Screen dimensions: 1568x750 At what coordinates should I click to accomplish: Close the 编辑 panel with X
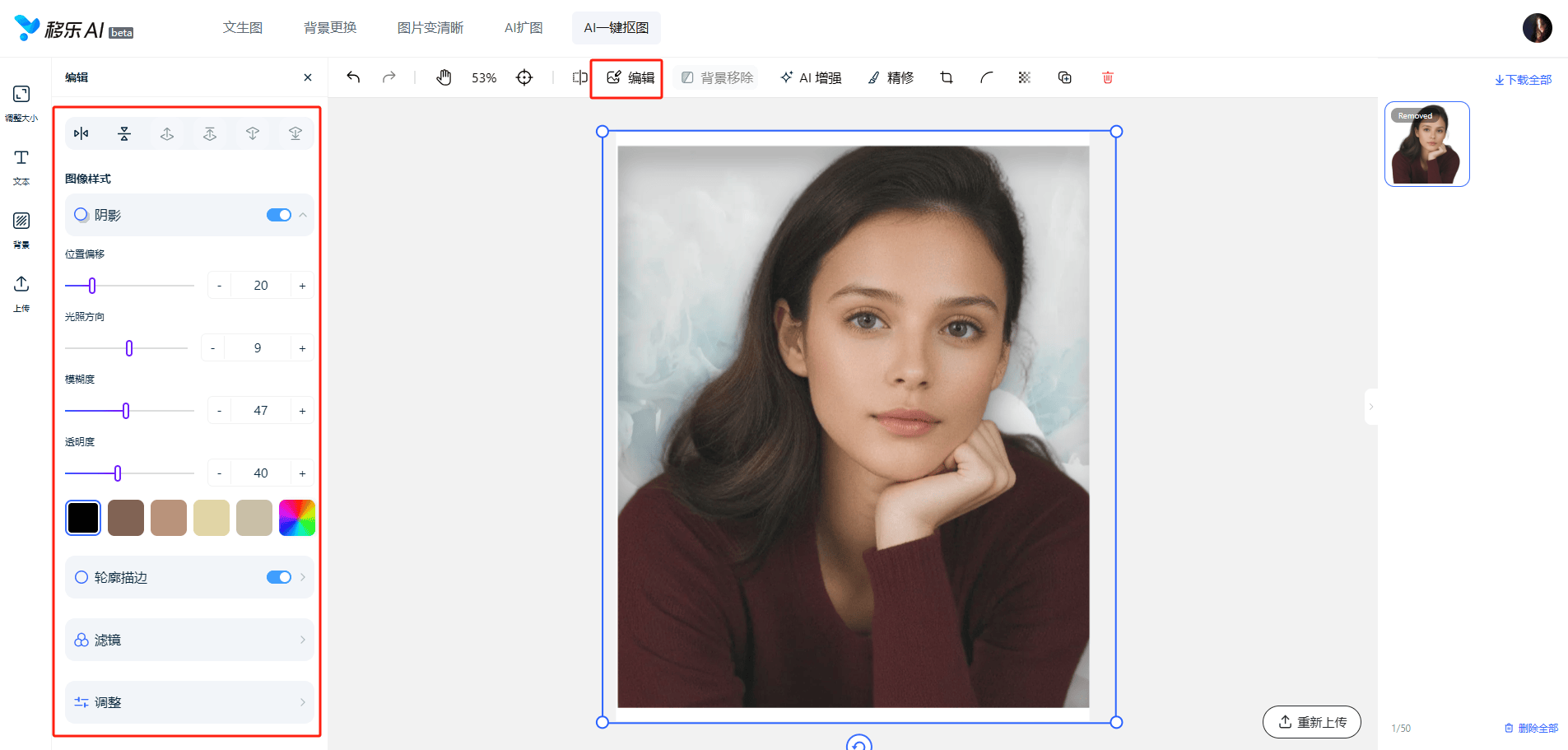[x=308, y=77]
